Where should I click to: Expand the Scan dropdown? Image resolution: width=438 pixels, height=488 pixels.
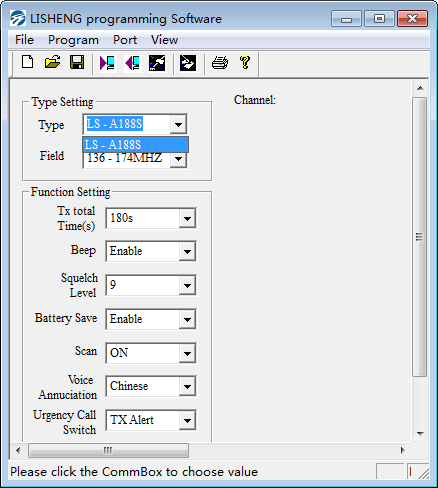[187, 353]
